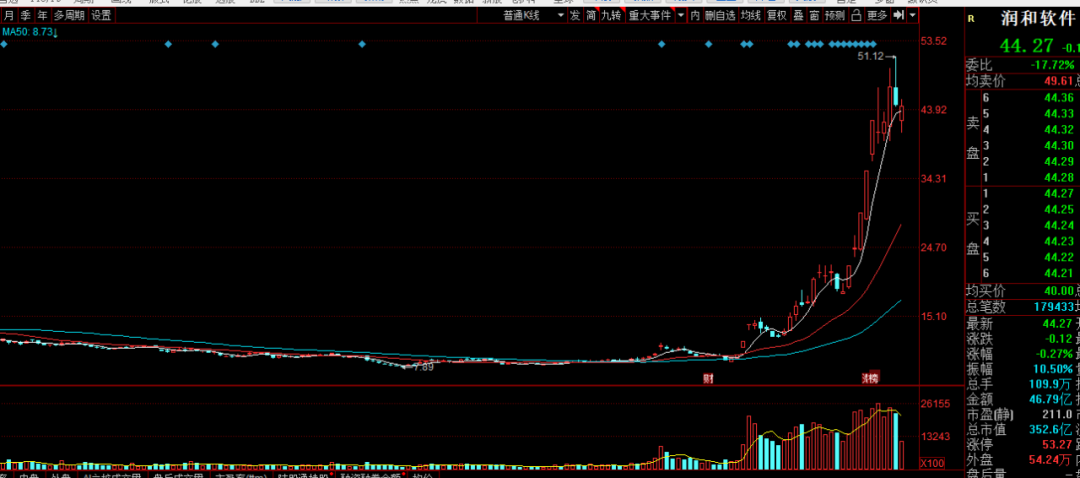Open the 多周期 multi-period view
The width and height of the screenshot is (1080, 478).
(x=70, y=15)
